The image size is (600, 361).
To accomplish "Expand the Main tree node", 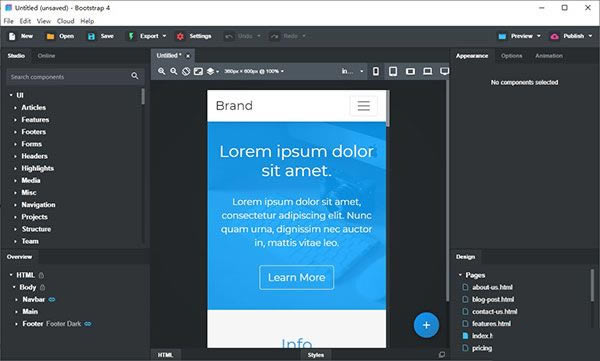I will 16,312.
